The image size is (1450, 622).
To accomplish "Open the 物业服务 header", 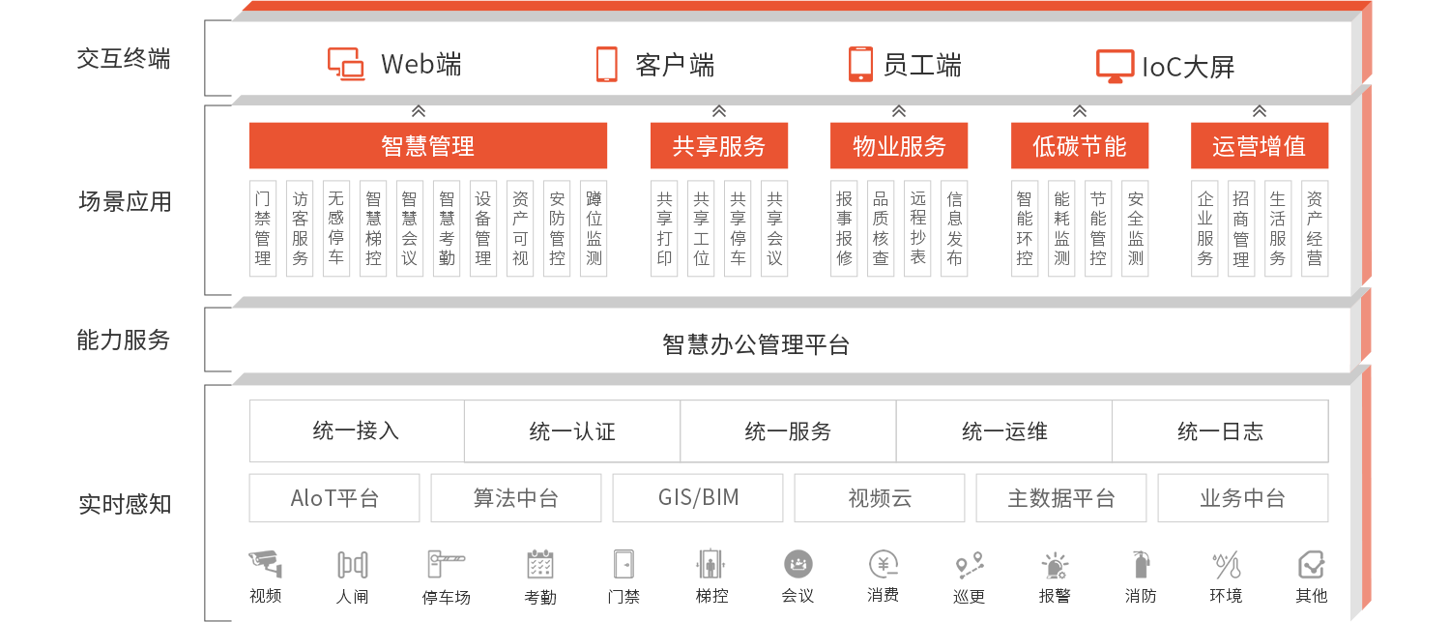I will [x=899, y=146].
